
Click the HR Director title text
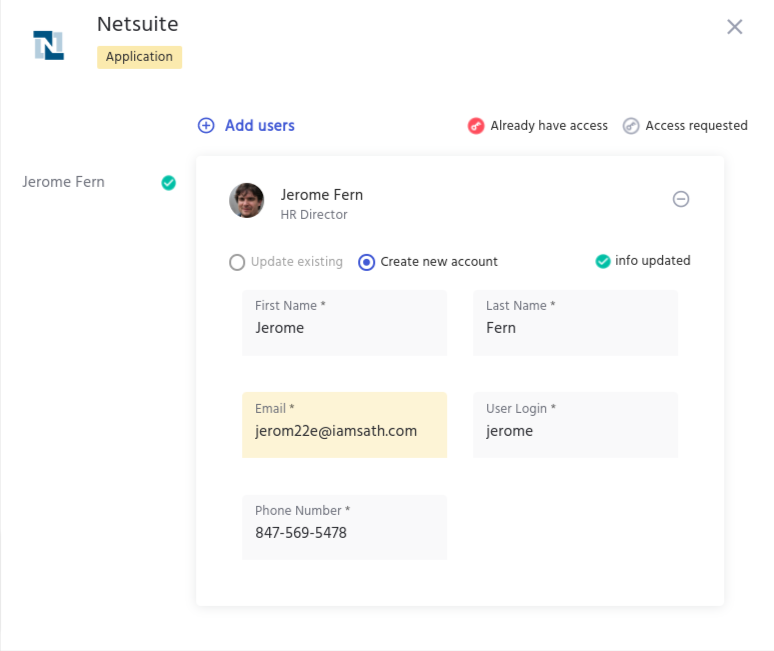pos(314,214)
